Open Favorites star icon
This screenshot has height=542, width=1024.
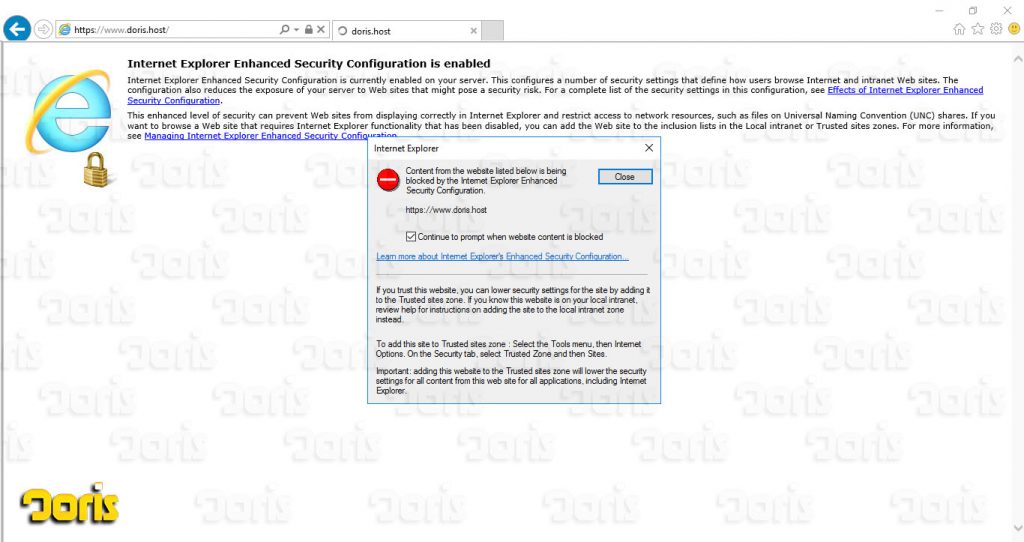tap(978, 29)
